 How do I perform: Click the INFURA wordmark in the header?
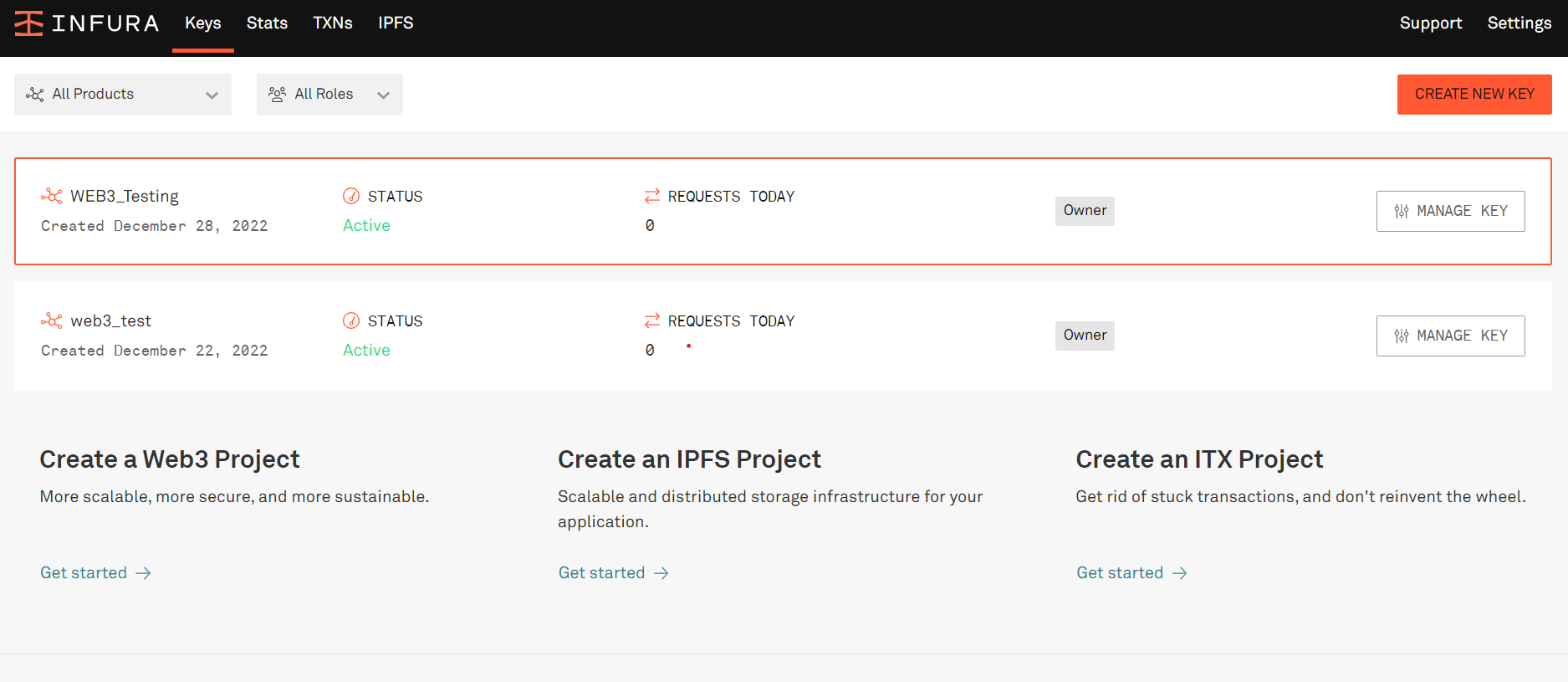pos(105,23)
